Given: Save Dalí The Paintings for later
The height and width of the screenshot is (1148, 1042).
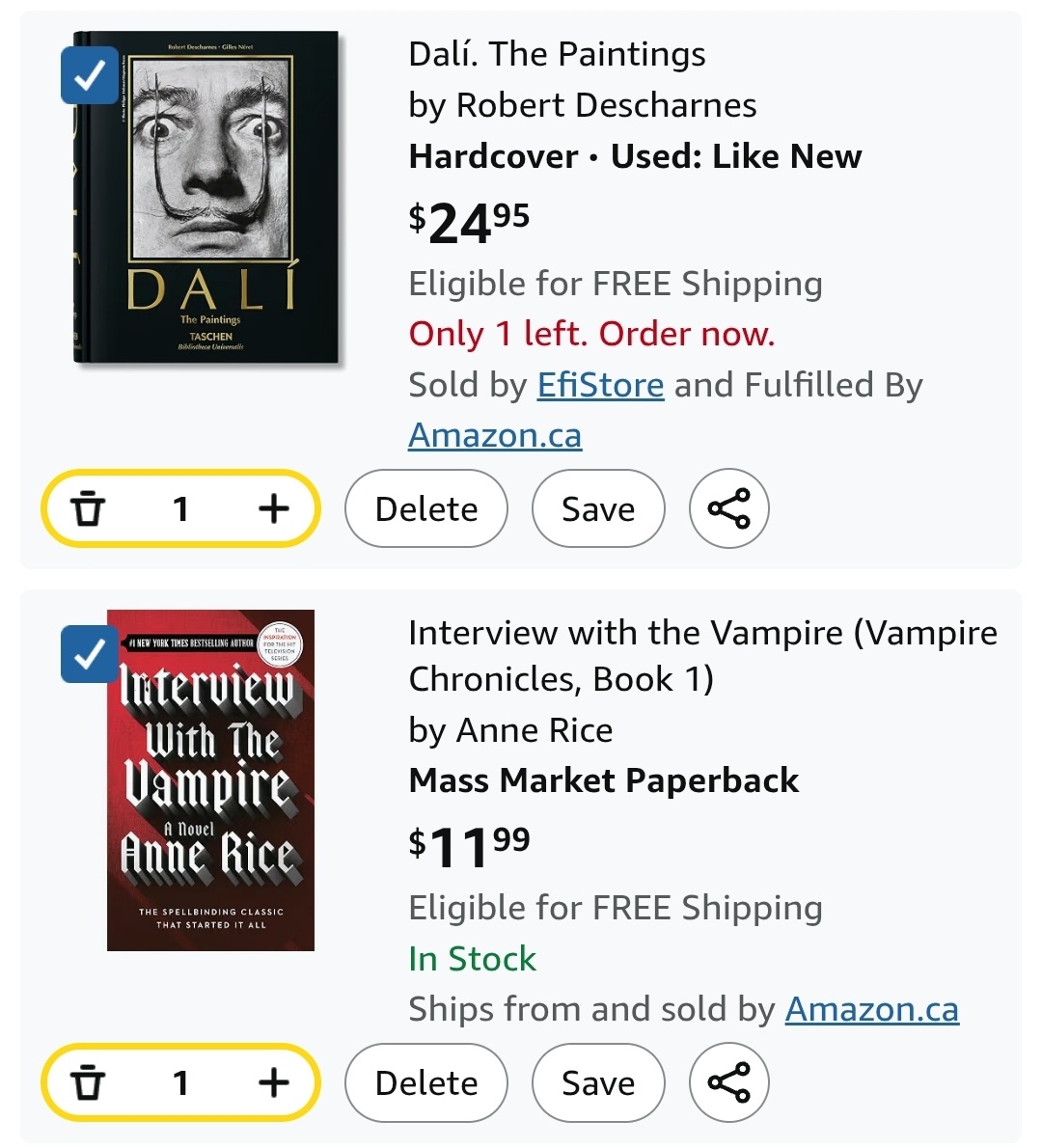Looking at the screenshot, I should point(598,508).
